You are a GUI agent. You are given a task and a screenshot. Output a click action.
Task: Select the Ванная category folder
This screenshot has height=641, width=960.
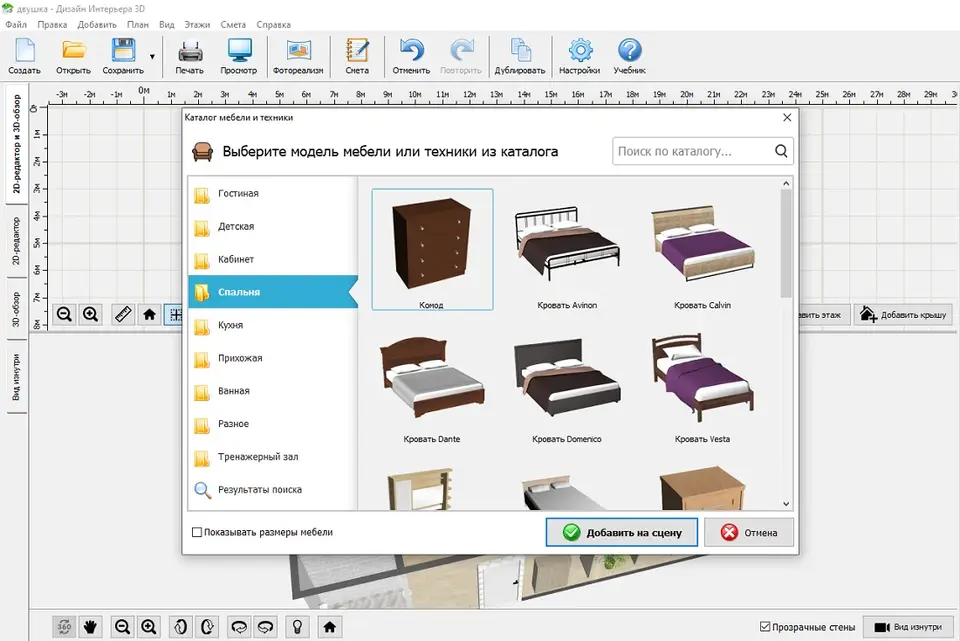pyautogui.click(x=273, y=391)
